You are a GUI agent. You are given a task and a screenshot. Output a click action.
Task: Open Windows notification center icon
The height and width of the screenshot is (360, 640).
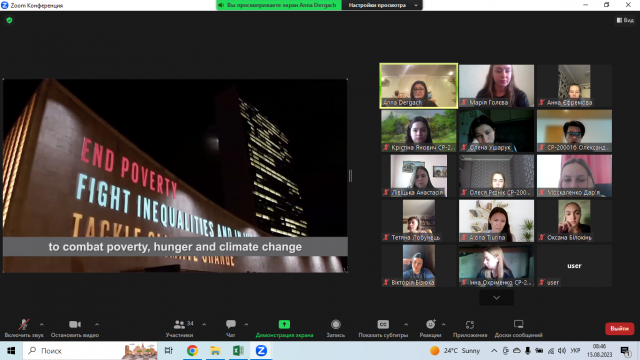[625, 351]
